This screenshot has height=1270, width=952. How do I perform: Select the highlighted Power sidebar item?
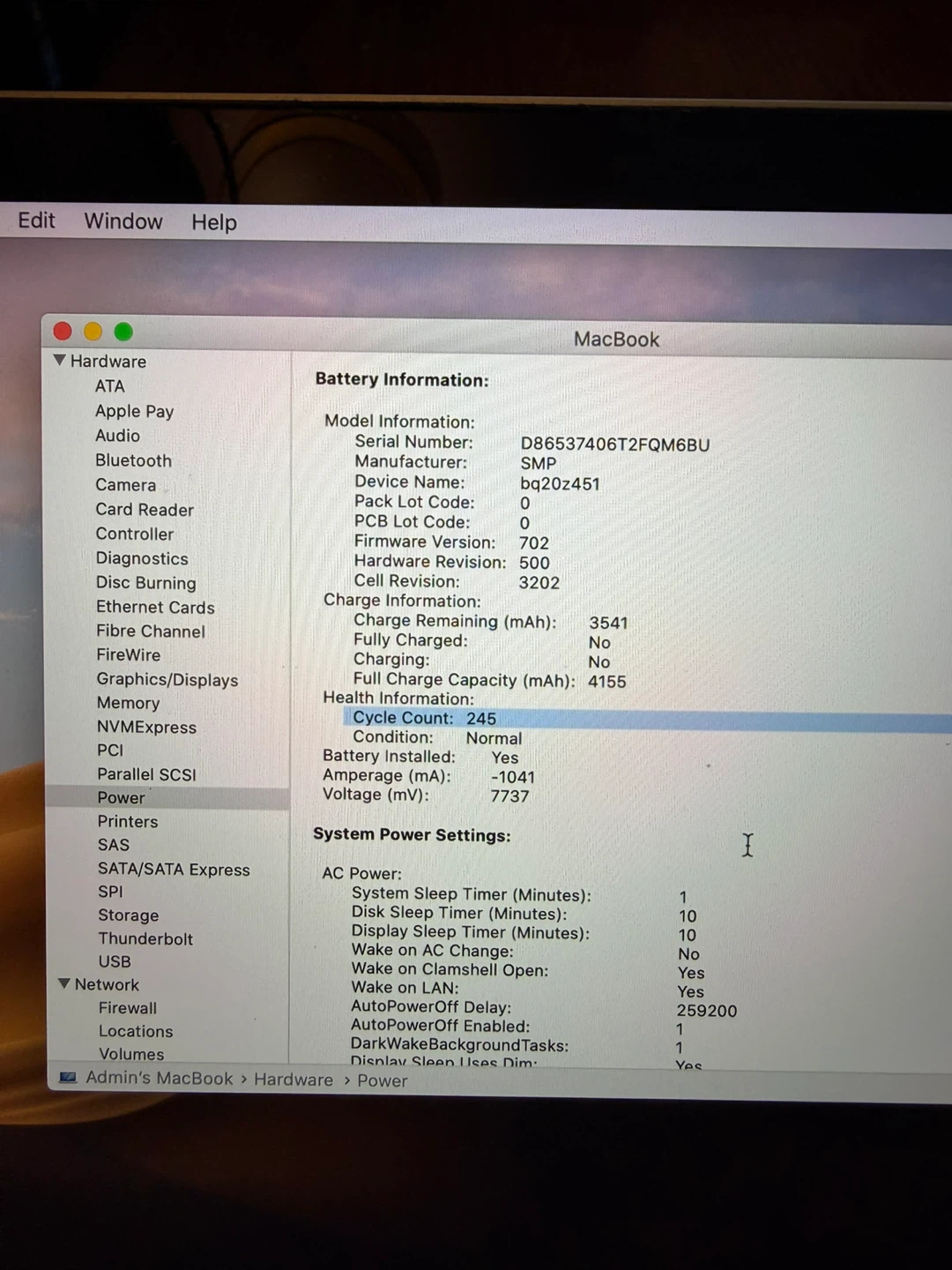[x=167, y=797]
